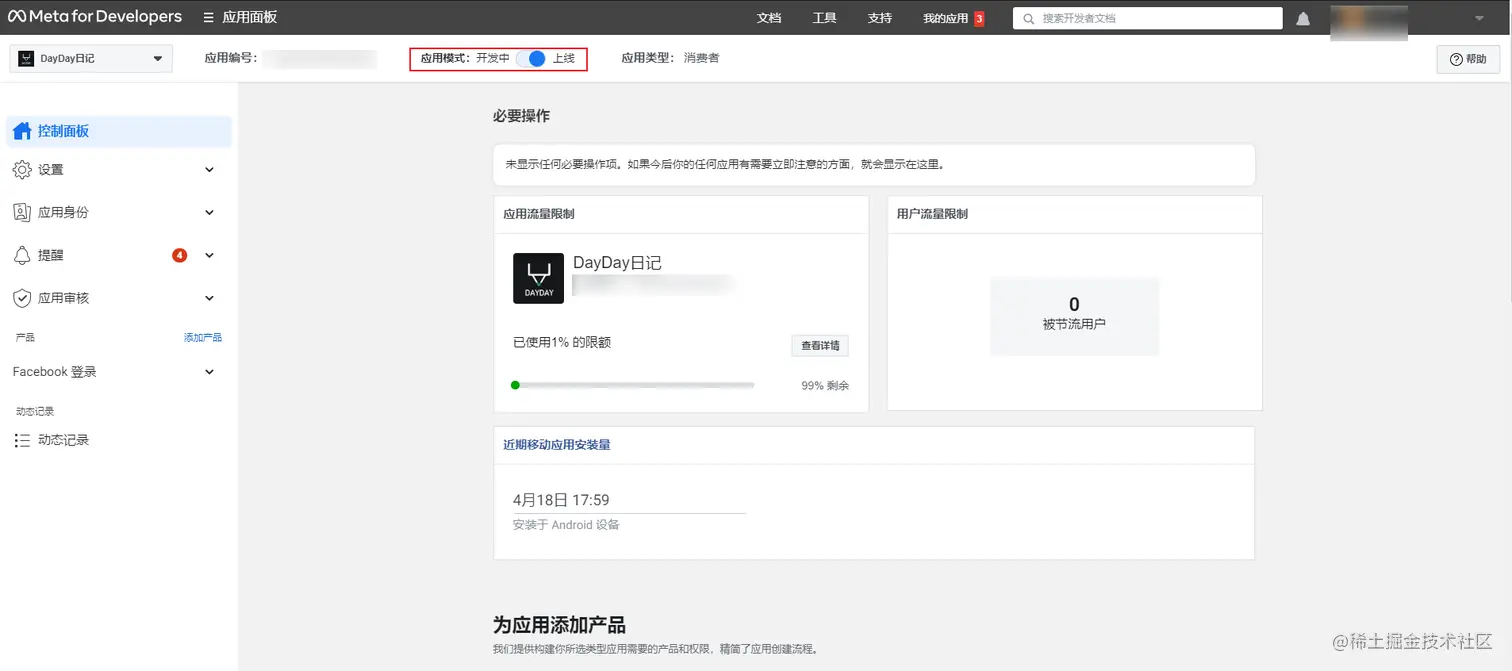Click the red 3 badge on 我的应用
Viewport: 1512px width, 671px height.
pyautogui.click(x=979, y=18)
